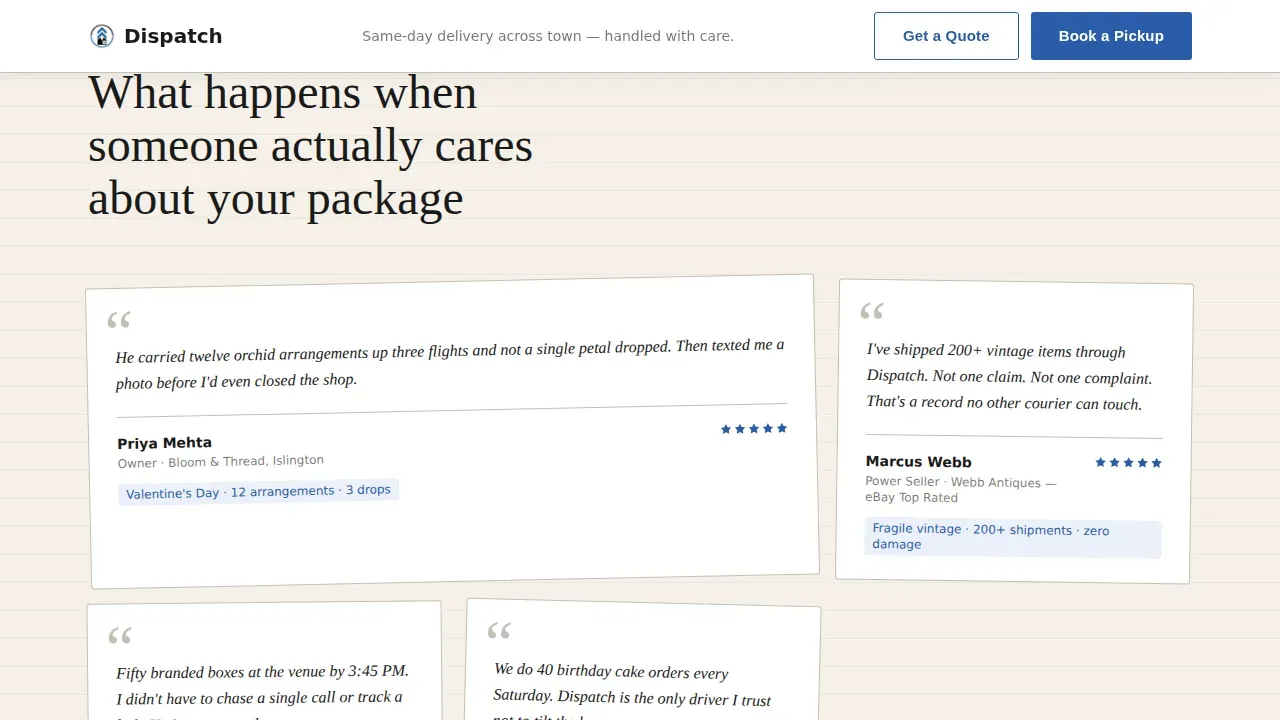Image resolution: width=1280 pixels, height=720 pixels.
Task: Click quote mark icon in Fifty branded boxes card
Action: 120,636
